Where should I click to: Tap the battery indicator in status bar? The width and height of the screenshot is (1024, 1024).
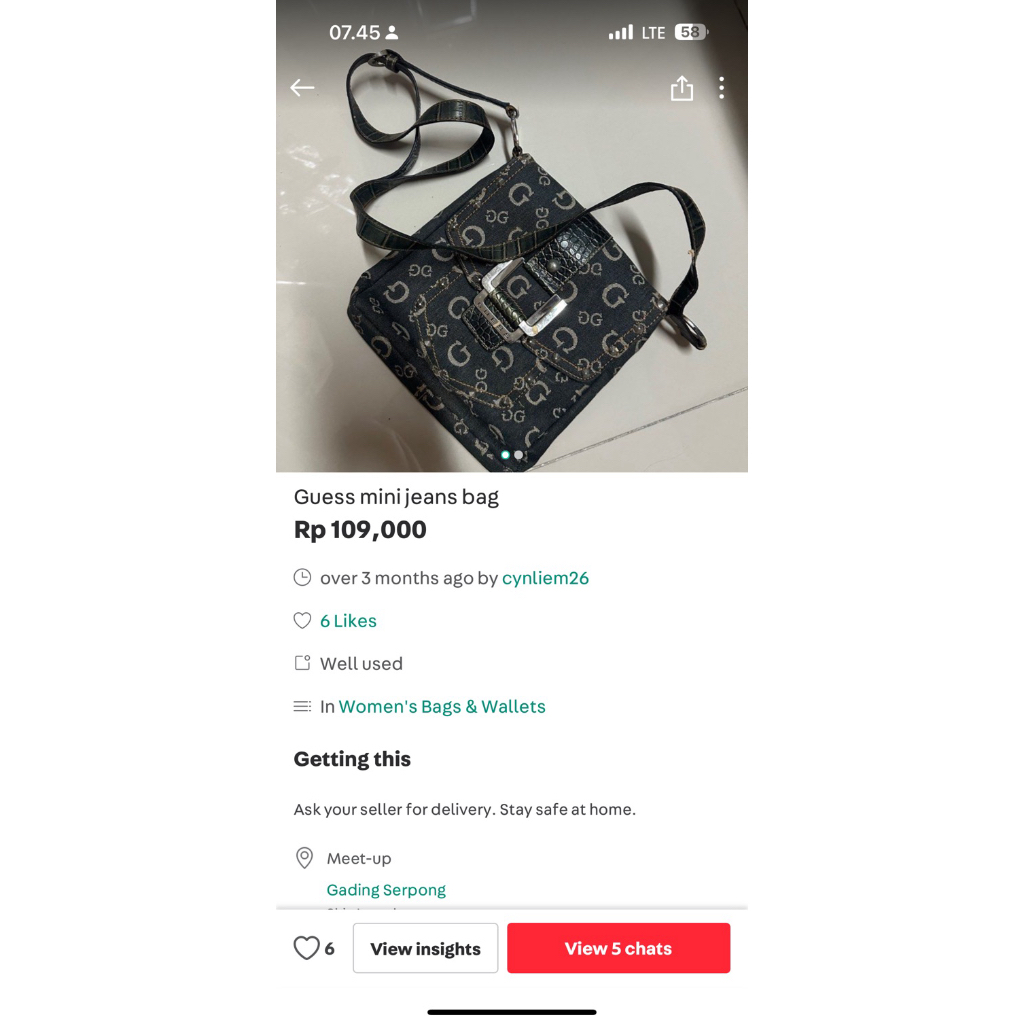point(691,32)
